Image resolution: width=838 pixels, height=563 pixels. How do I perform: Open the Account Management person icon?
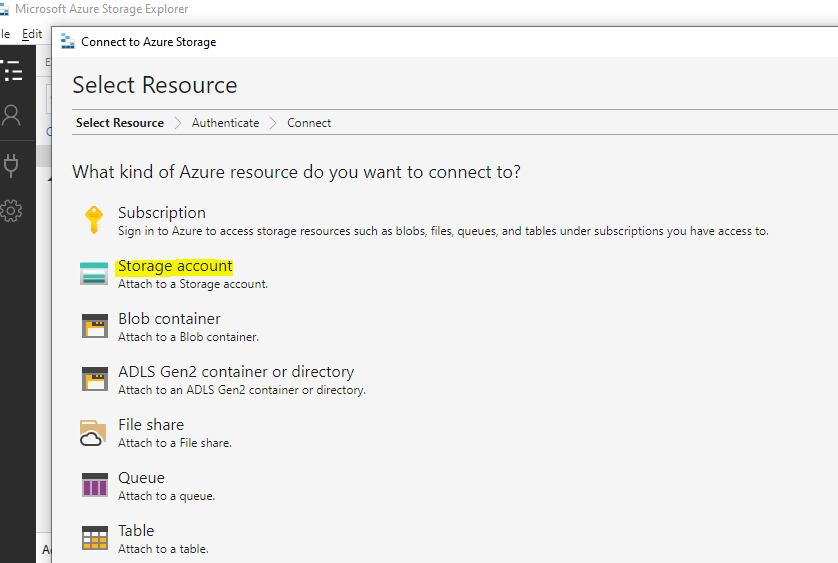(x=12, y=115)
